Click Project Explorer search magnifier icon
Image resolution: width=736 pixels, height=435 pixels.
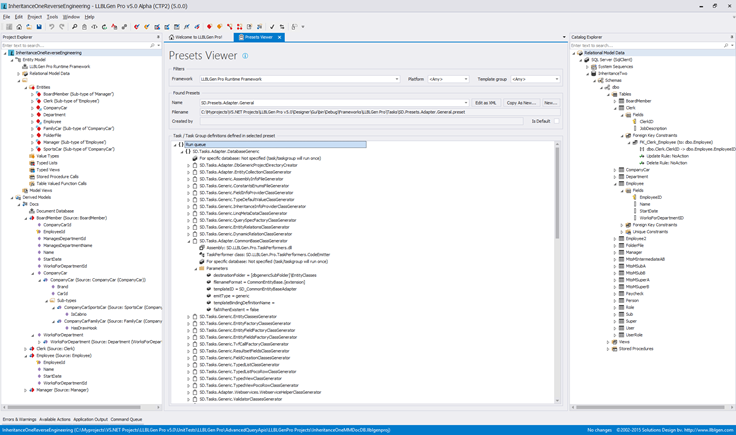tap(152, 46)
